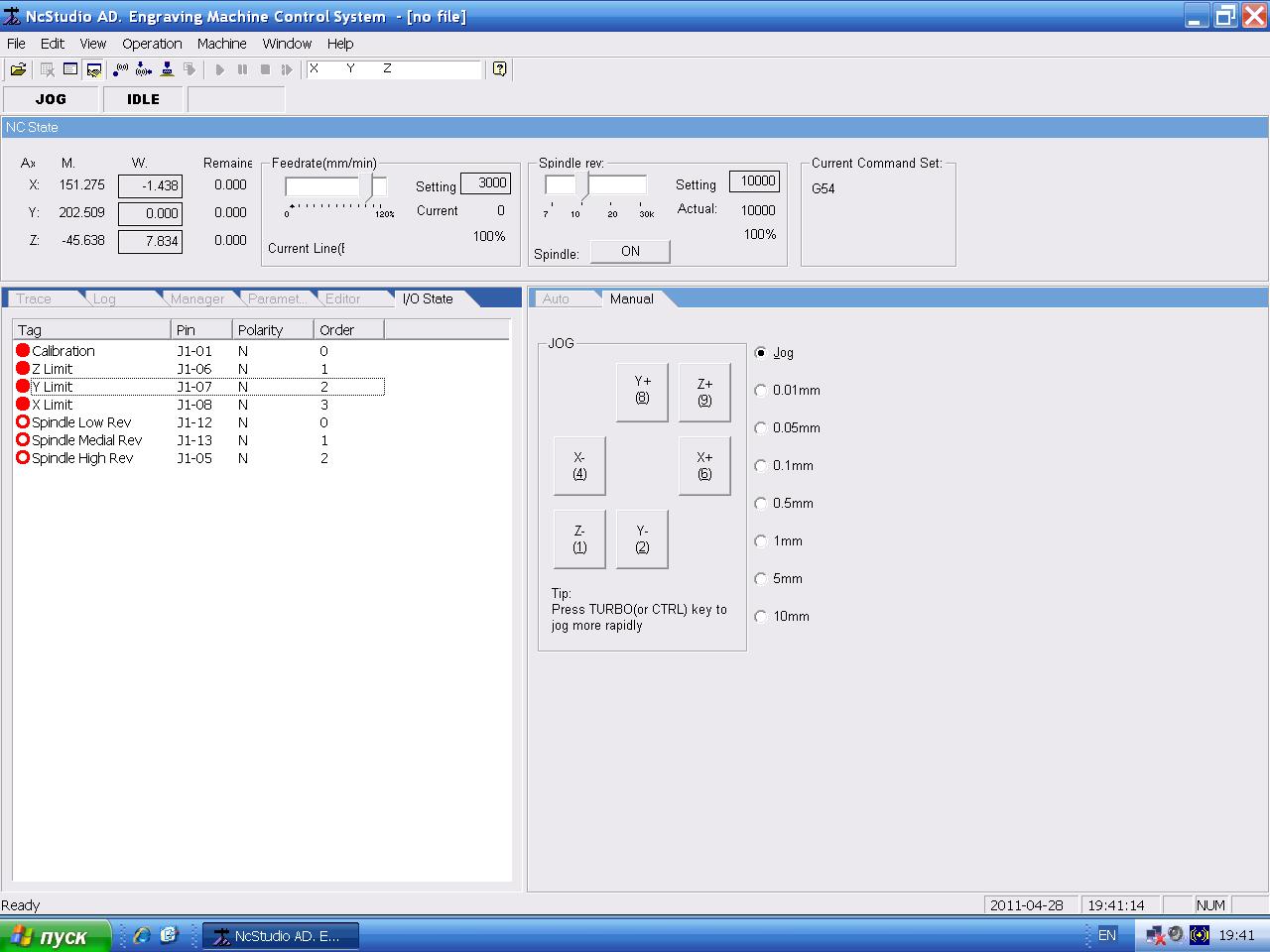Click the Internet Explorer quick launch icon
This screenshot has width=1270, height=952.
tap(142, 935)
